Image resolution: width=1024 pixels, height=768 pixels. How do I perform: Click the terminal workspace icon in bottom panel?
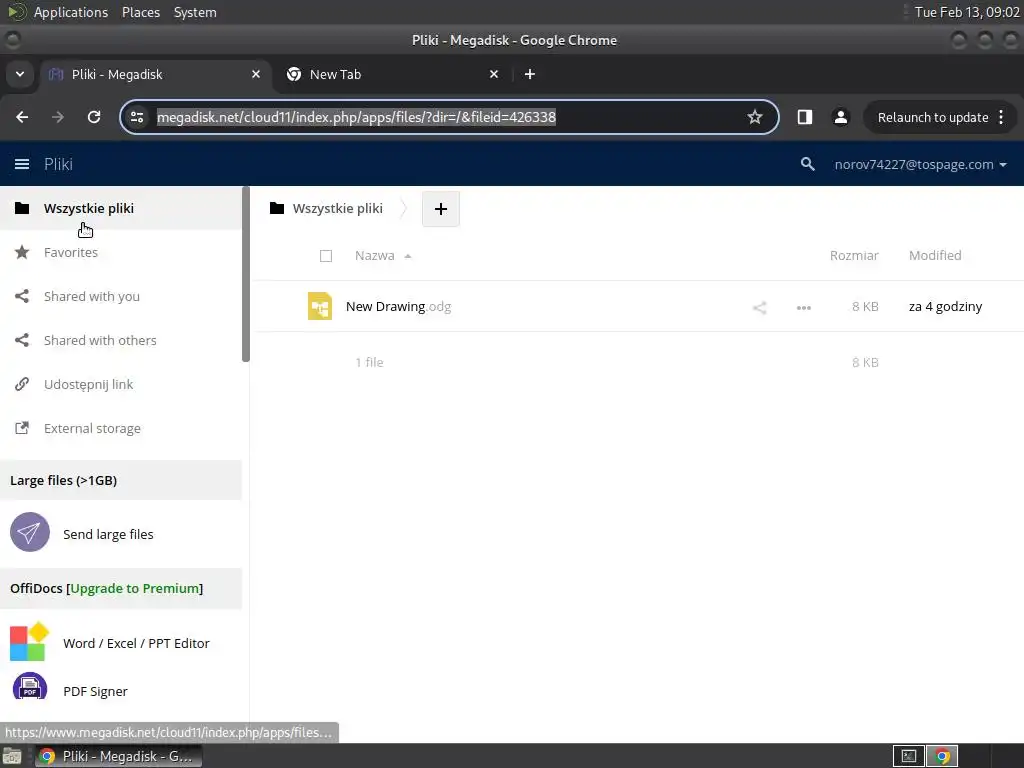[x=908, y=756]
